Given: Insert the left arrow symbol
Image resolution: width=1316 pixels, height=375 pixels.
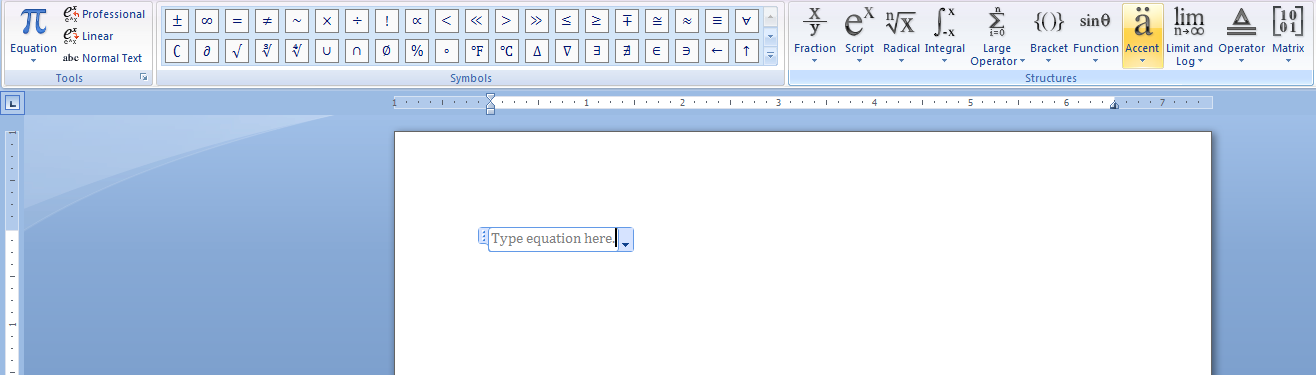Looking at the screenshot, I should pos(717,51).
